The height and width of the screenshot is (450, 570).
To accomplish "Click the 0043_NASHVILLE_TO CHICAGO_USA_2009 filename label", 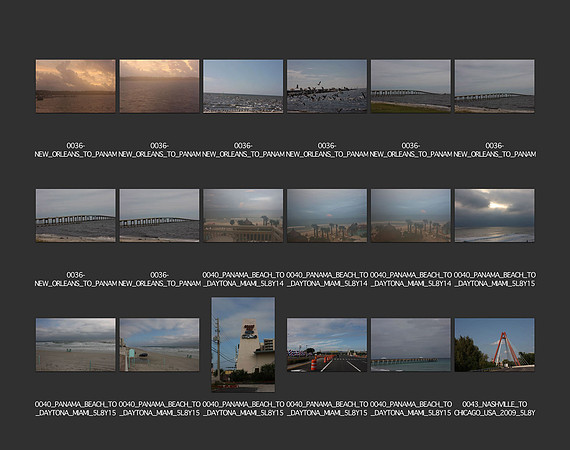I will 494,409.
